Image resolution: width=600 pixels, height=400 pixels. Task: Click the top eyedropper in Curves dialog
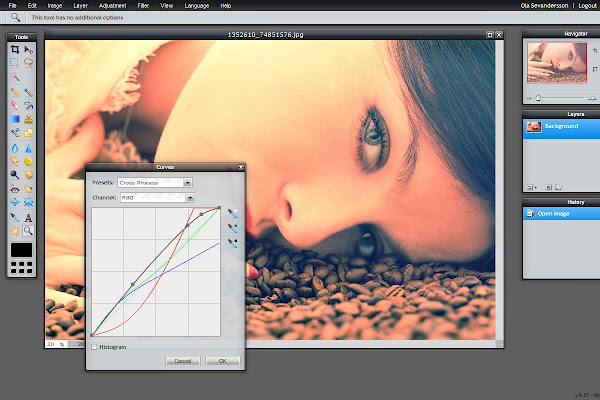232,213
